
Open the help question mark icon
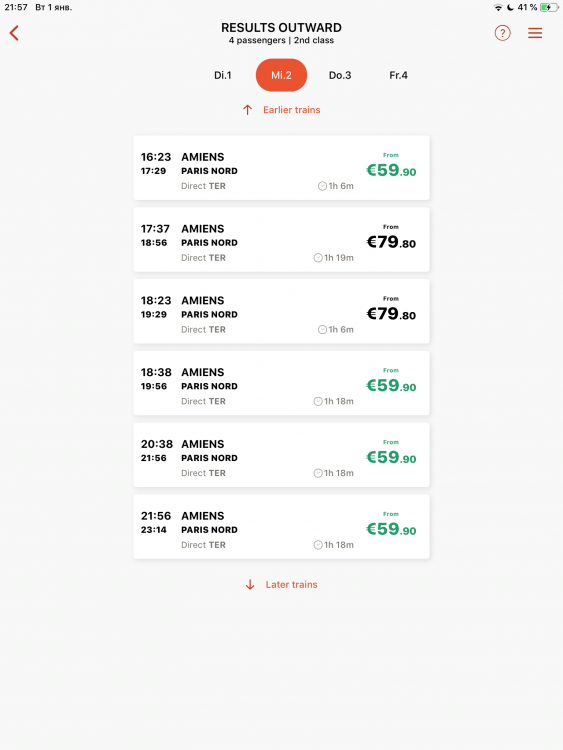point(502,33)
